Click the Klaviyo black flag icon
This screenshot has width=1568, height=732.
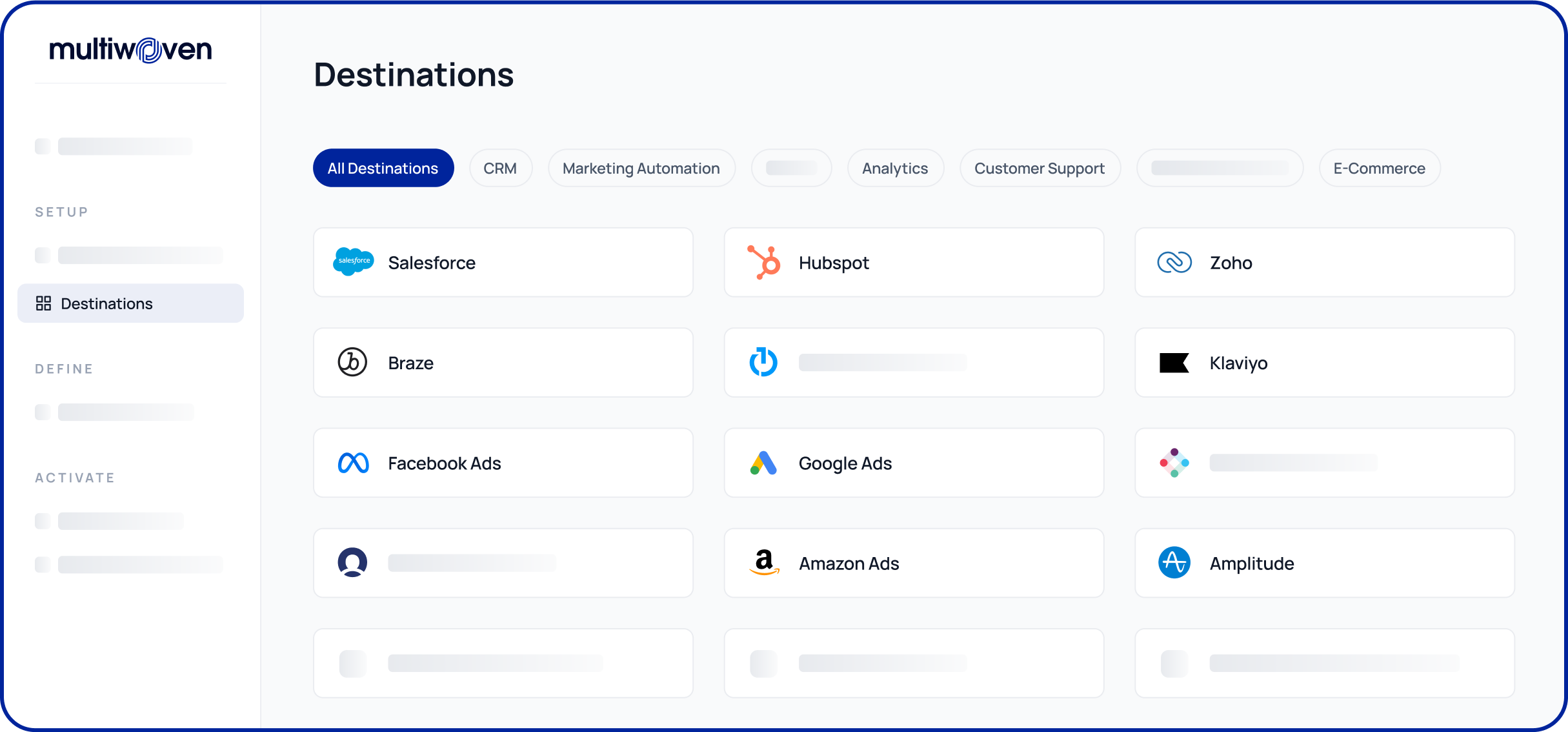point(1174,363)
